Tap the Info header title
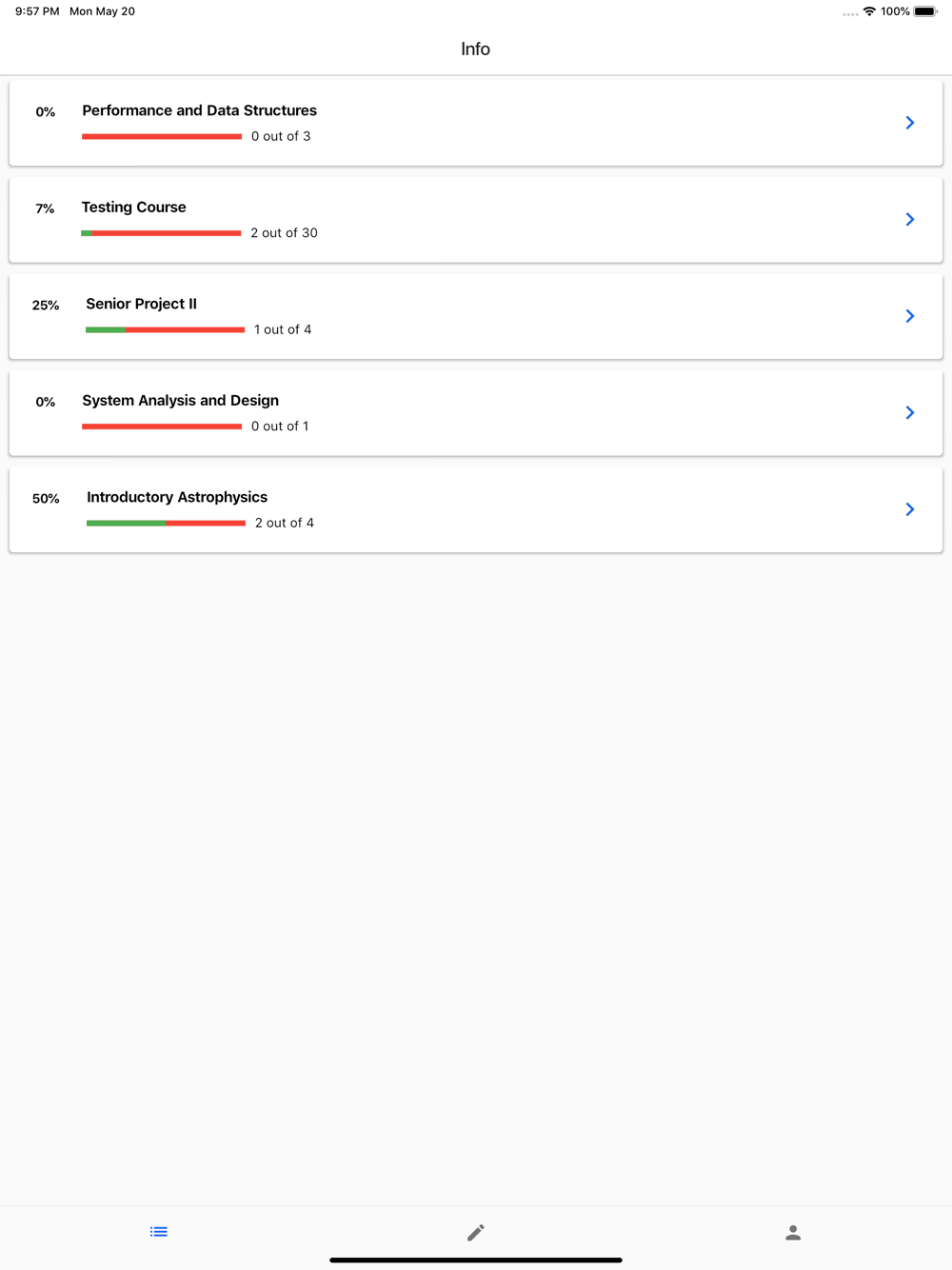Screen dimensions: 952x1270 coord(476,49)
